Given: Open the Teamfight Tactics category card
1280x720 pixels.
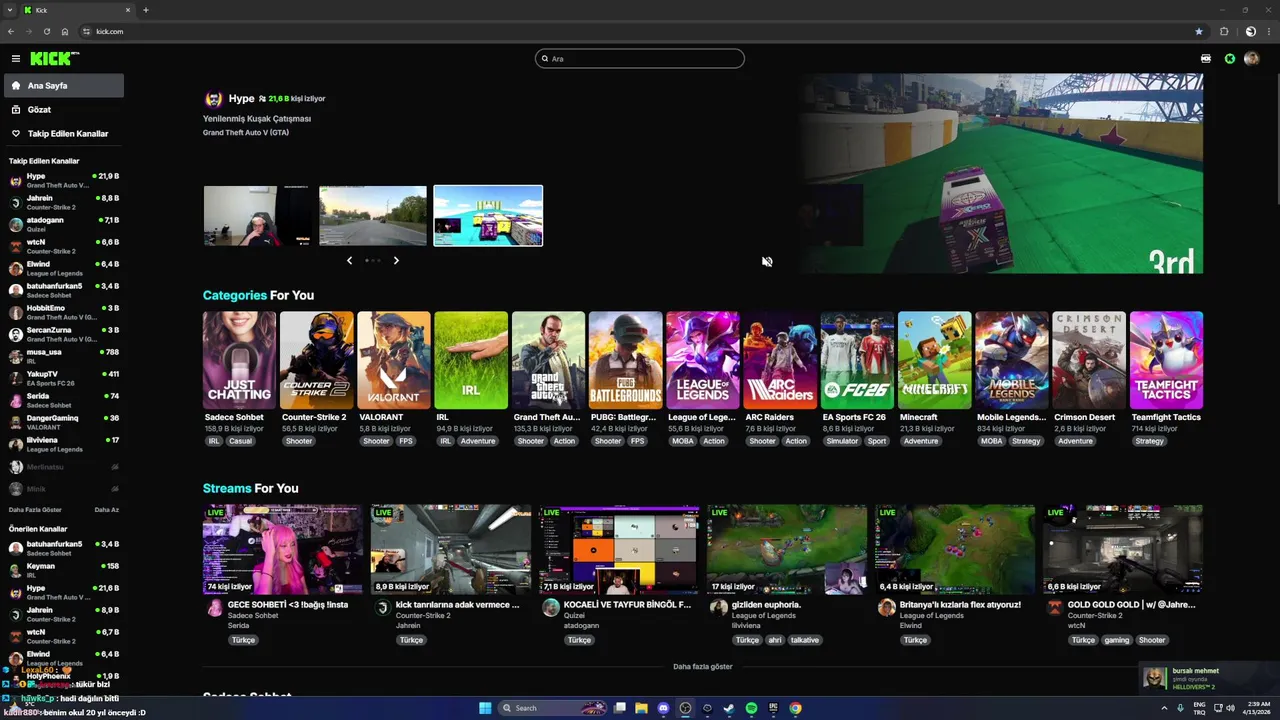Looking at the screenshot, I should coord(1166,360).
